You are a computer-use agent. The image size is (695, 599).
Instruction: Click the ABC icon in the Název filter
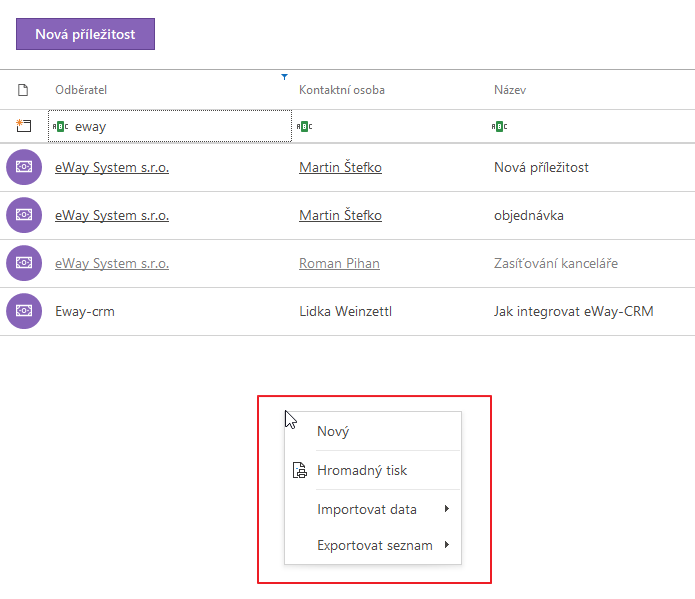[x=500, y=126]
